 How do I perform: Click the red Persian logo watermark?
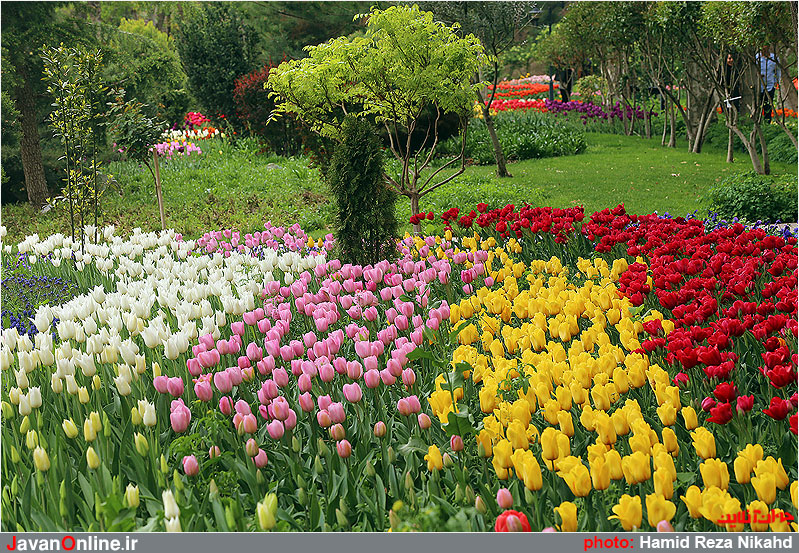756,518
